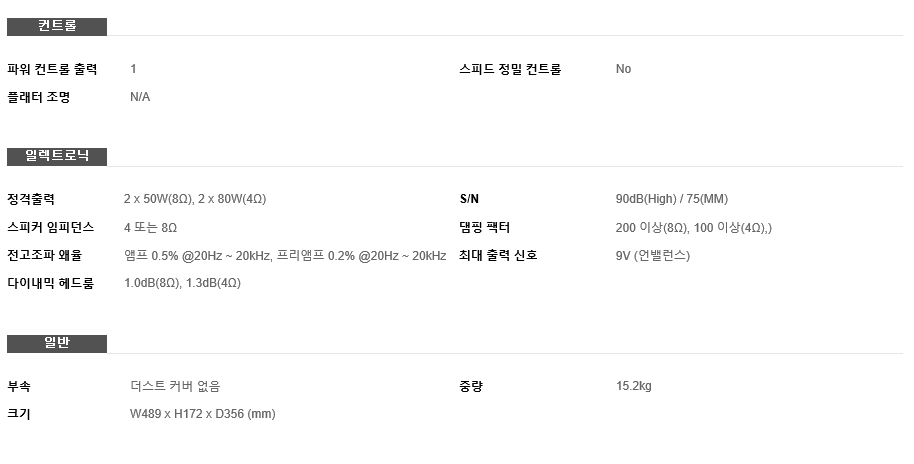Click the 전고조파 왜율 label
This screenshot has height=464, width=914.
point(44,255)
